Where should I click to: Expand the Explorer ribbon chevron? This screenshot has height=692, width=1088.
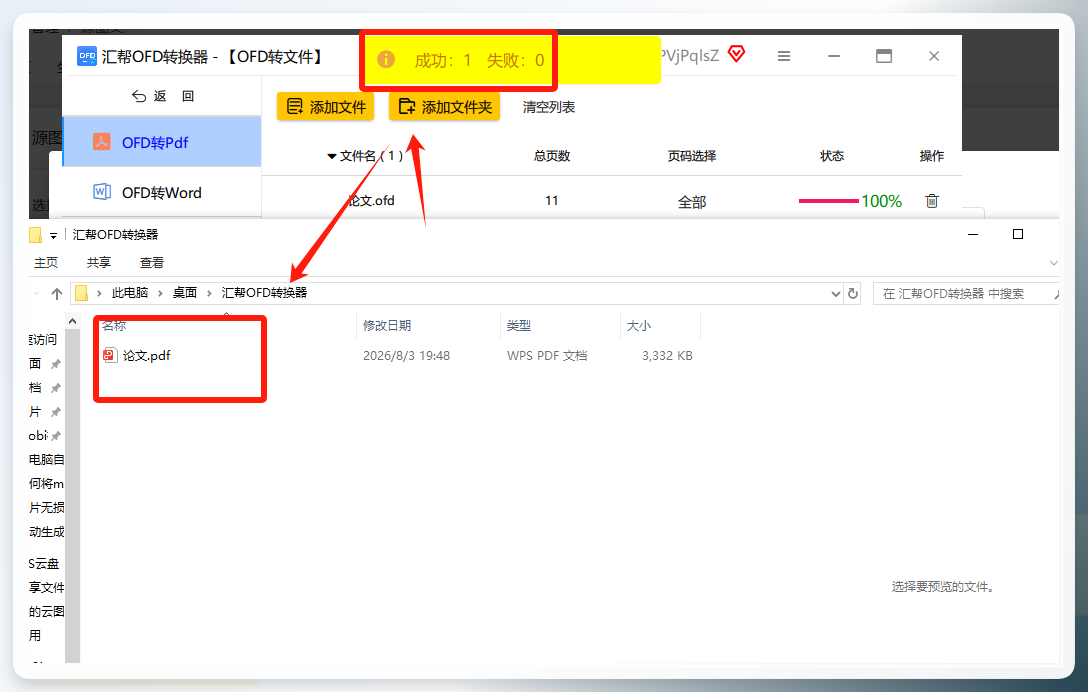(x=1053, y=263)
